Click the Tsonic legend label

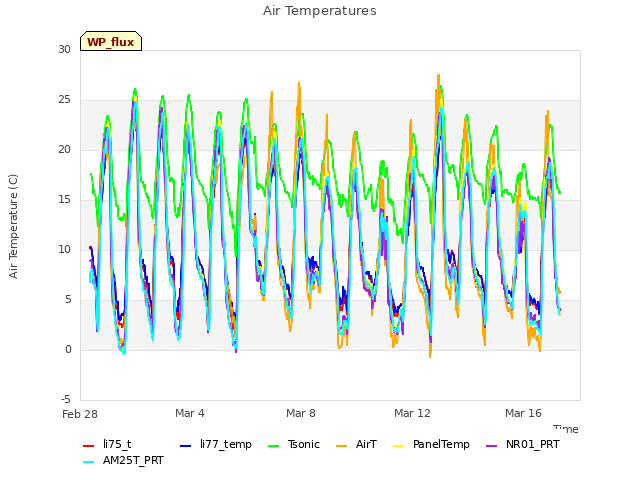[x=304, y=444]
